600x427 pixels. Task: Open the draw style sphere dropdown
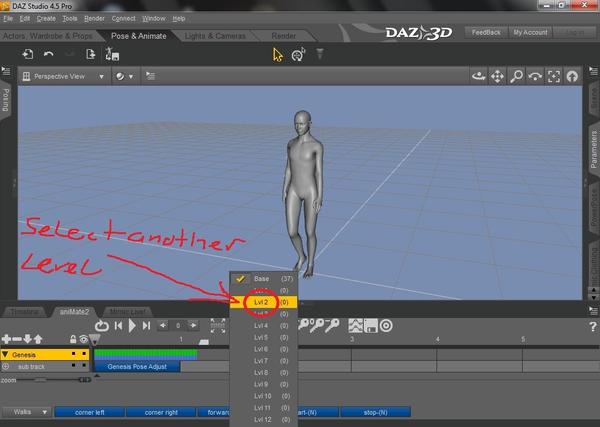pos(124,76)
